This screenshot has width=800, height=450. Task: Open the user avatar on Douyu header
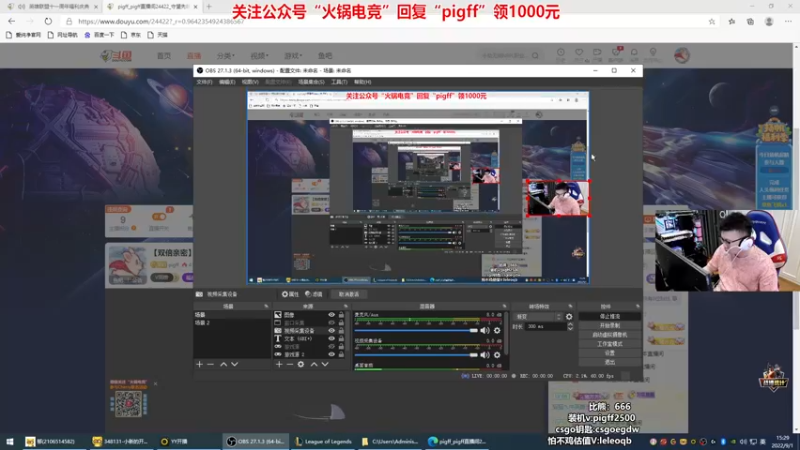(x=682, y=55)
